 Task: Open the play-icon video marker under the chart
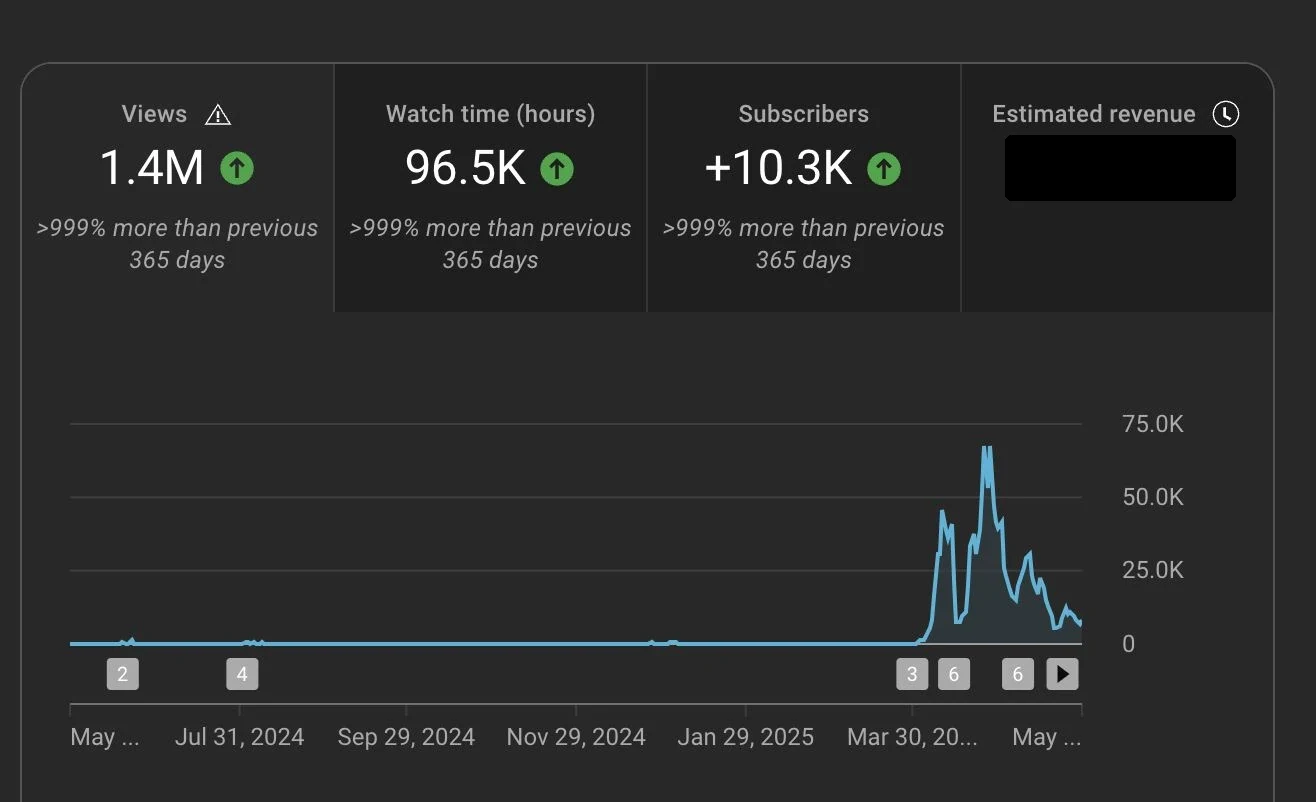coord(1062,674)
